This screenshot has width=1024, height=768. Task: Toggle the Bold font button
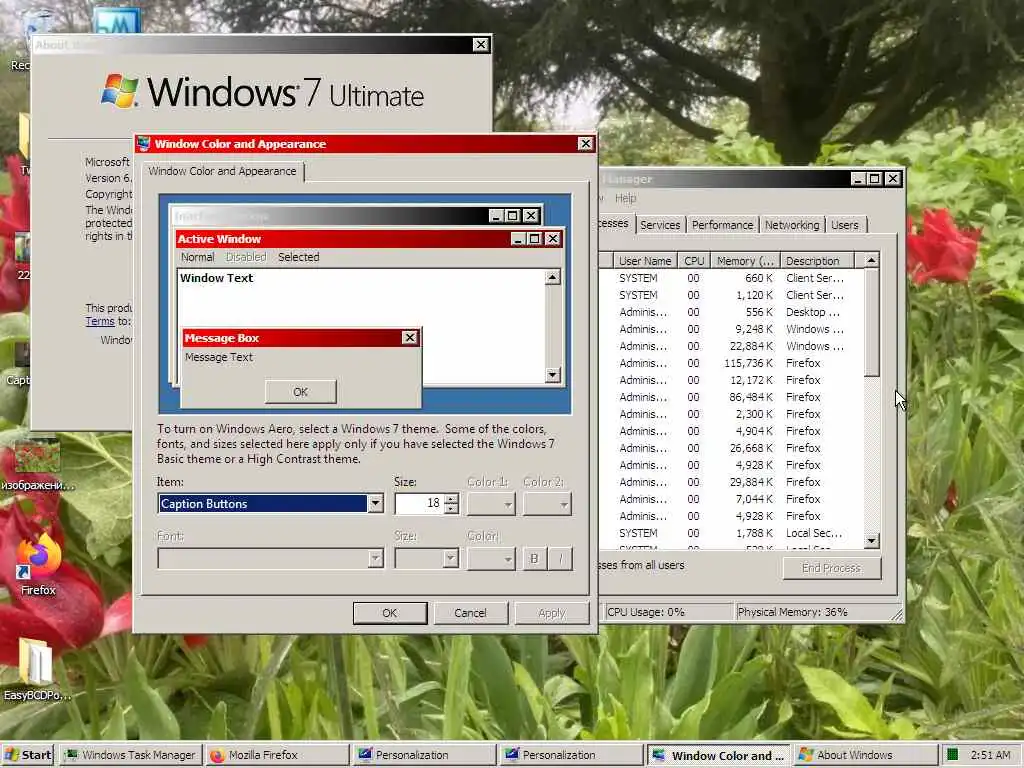coord(534,558)
